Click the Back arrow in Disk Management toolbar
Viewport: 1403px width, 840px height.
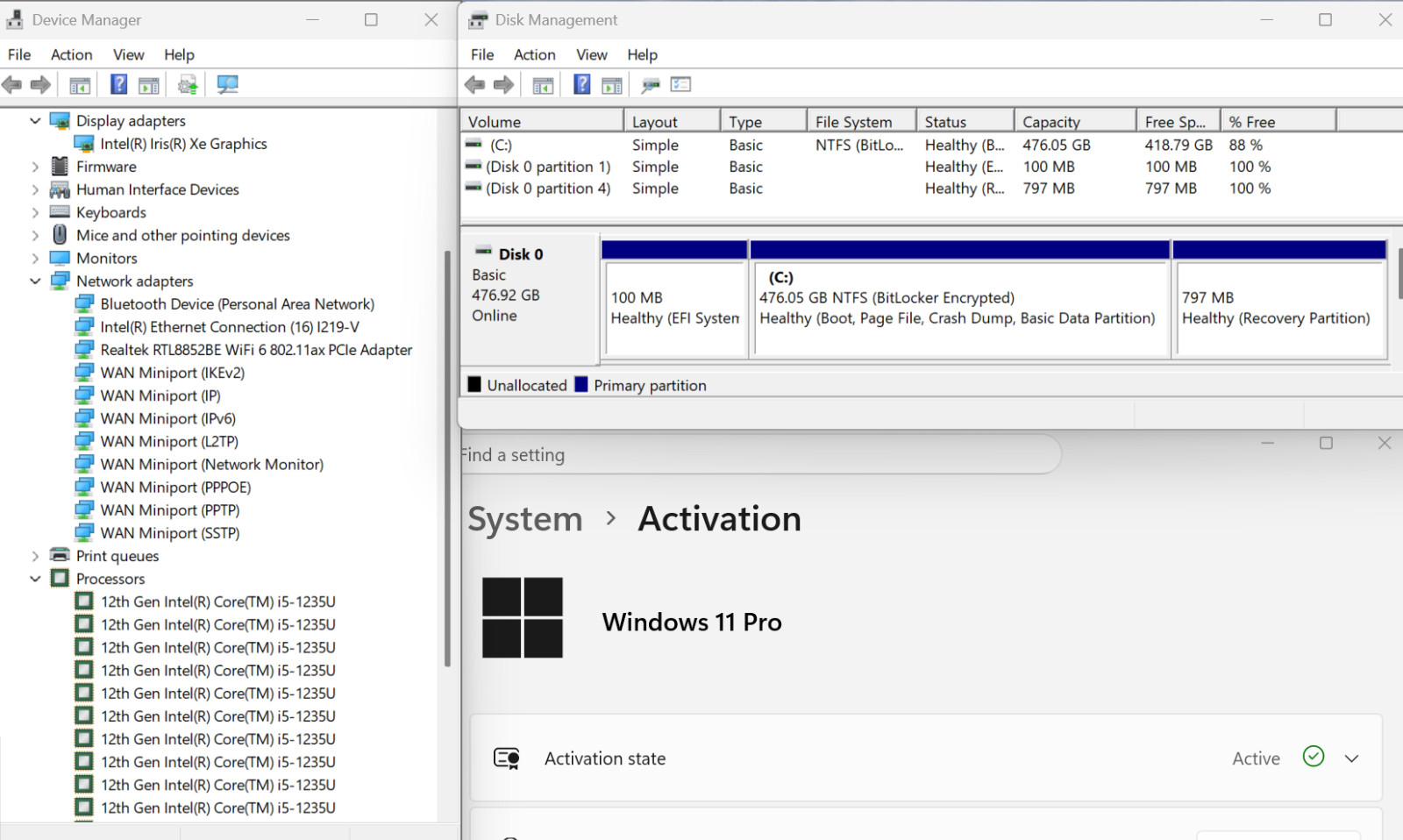point(474,85)
